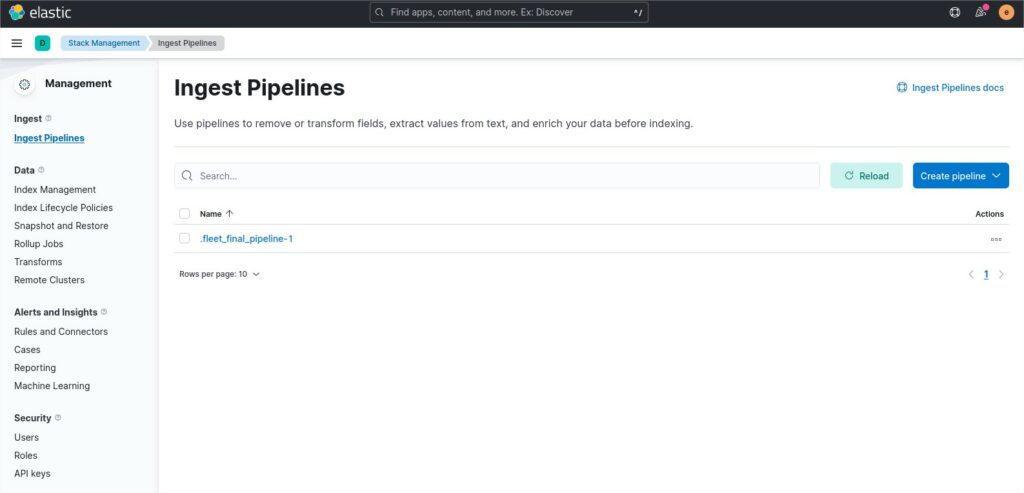This screenshot has width=1024, height=493.
Task: Select all pipelines checkbox in header
Action: pyautogui.click(x=185, y=214)
